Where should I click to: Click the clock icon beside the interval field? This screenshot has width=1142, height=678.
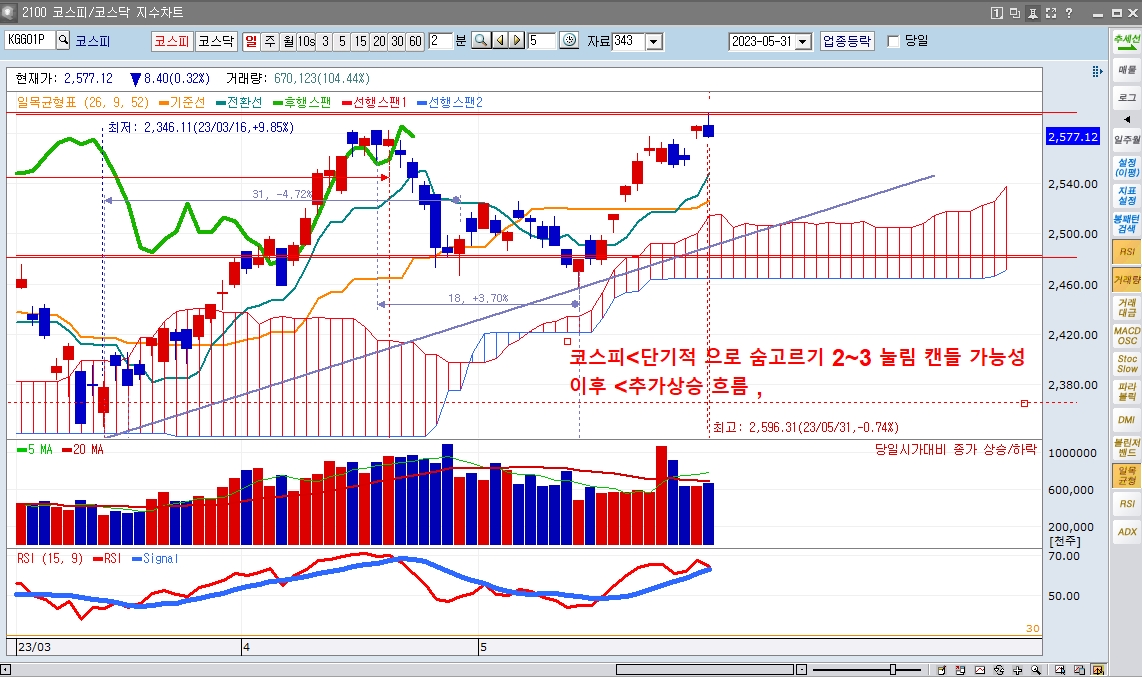(569, 41)
